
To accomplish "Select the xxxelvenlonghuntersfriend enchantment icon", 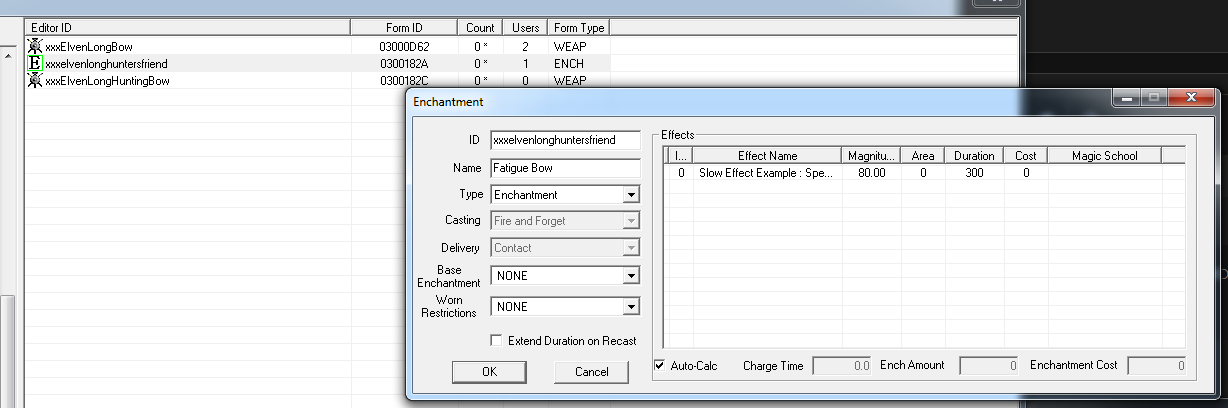I will 35,63.
